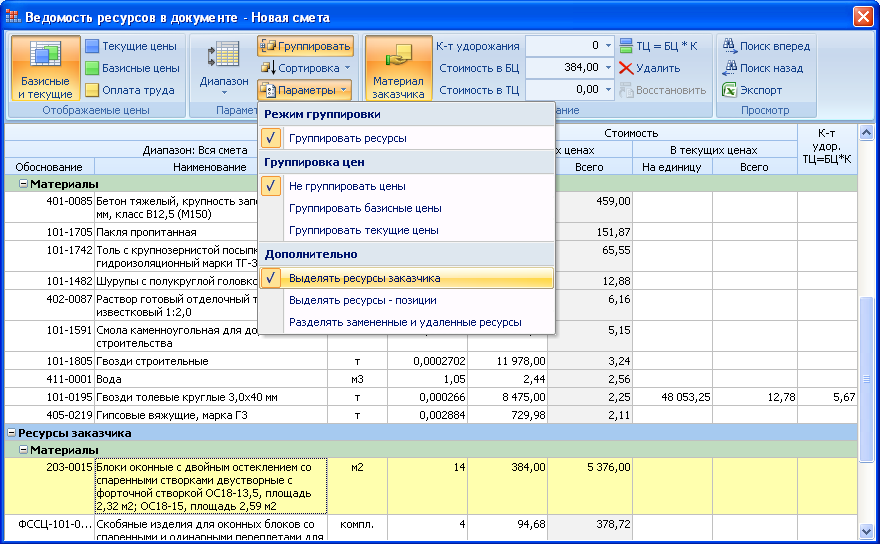Click vertical scrollbar up arrow
The image size is (880, 544).
(866, 132)
